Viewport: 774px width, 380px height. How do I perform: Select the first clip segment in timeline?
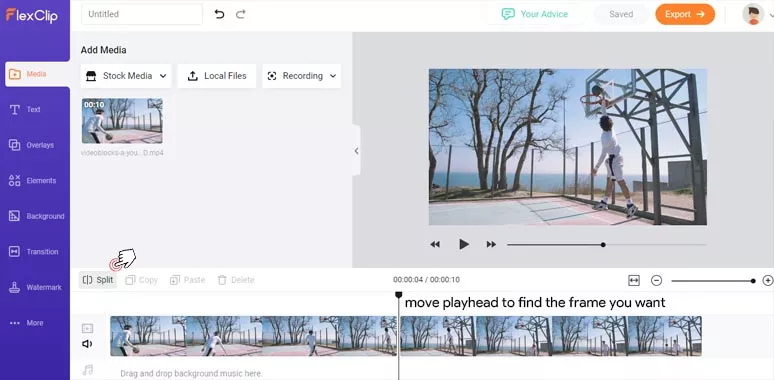pyautogui.click(x=253, y=336)
